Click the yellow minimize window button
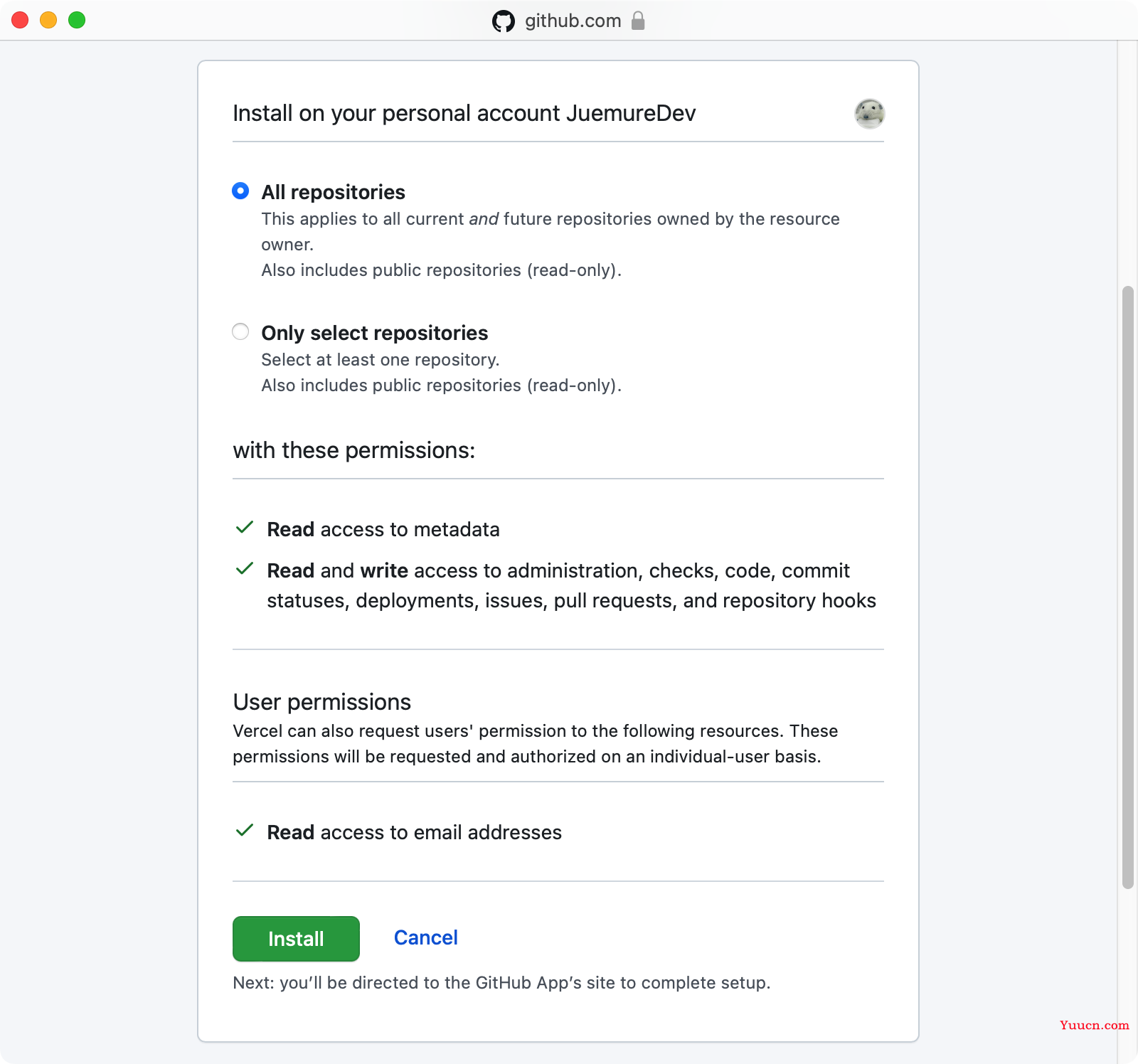Image resolution: width=1138 pixels, height=1064 pixels. 48,20
